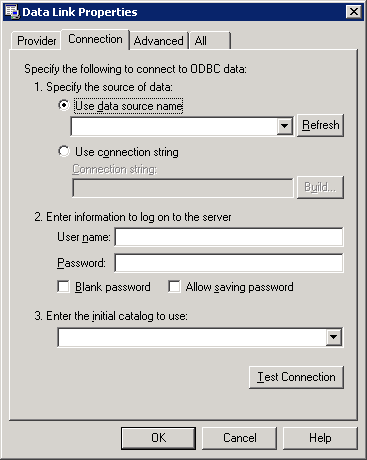The width and height of the screenshot is (367, 460).
Task: Select the Use data source name radio button
Action: tap(63, 105)
